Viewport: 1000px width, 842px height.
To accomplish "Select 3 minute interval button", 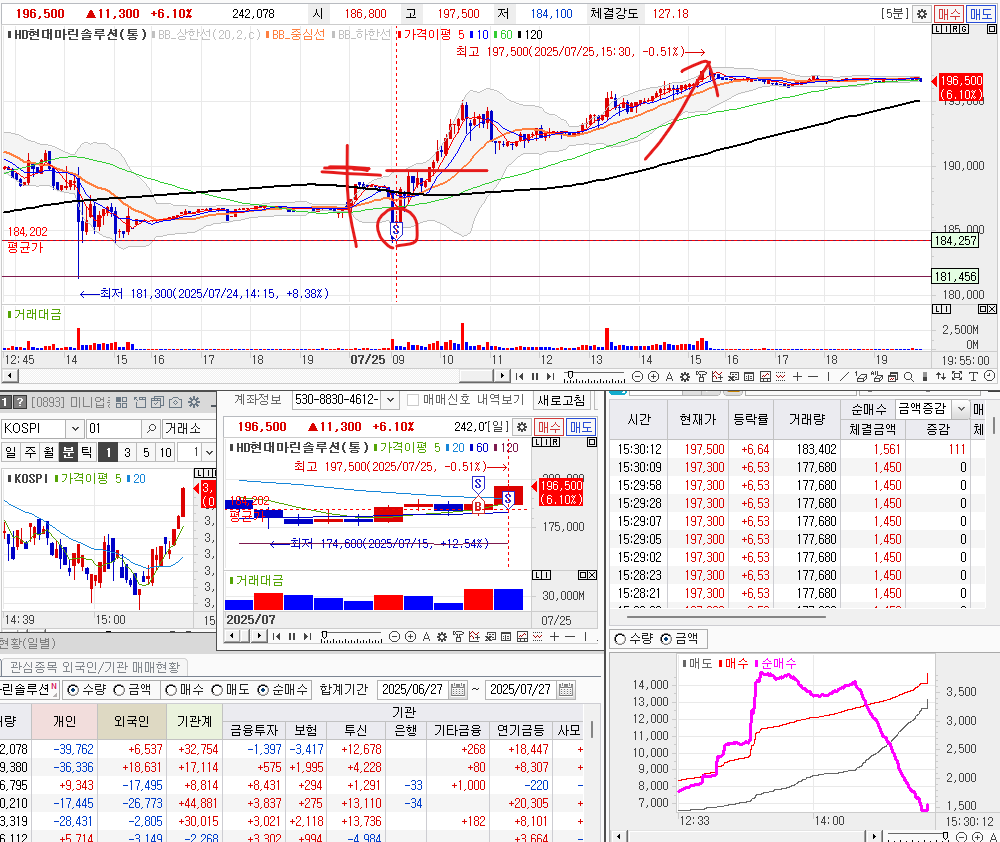I will tap(128, 452).
